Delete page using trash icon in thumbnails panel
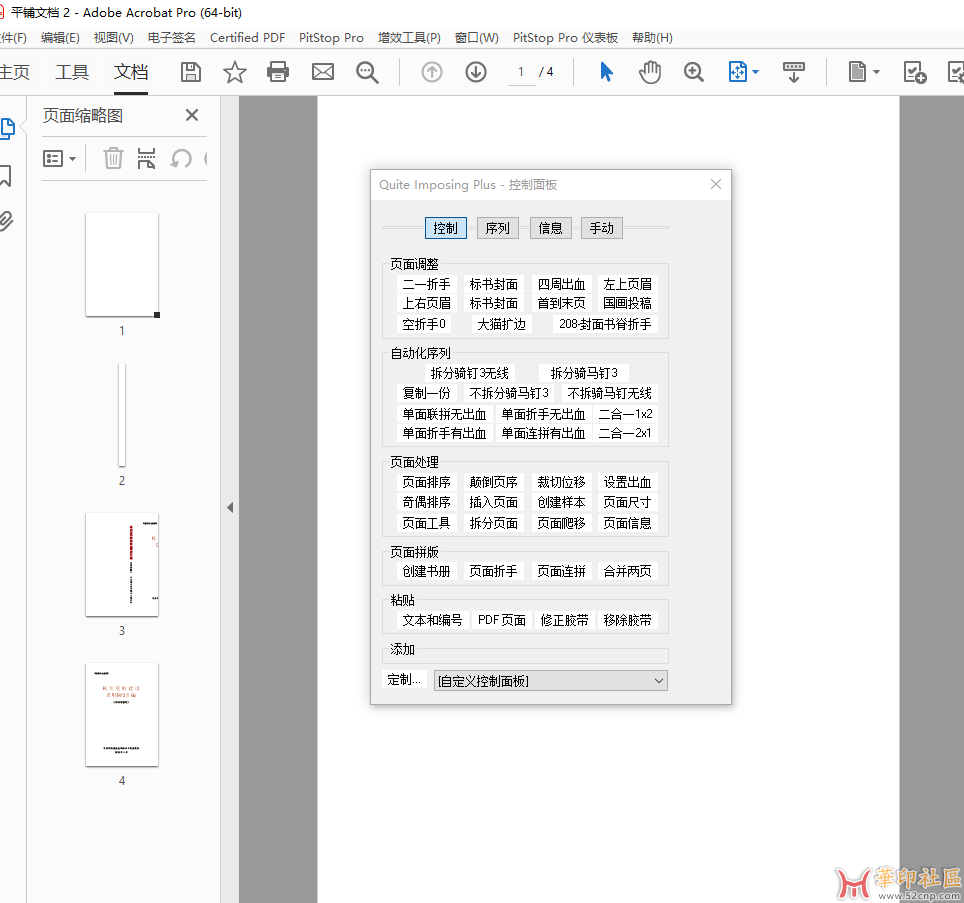964x903 pixels. tap(113, 158)
